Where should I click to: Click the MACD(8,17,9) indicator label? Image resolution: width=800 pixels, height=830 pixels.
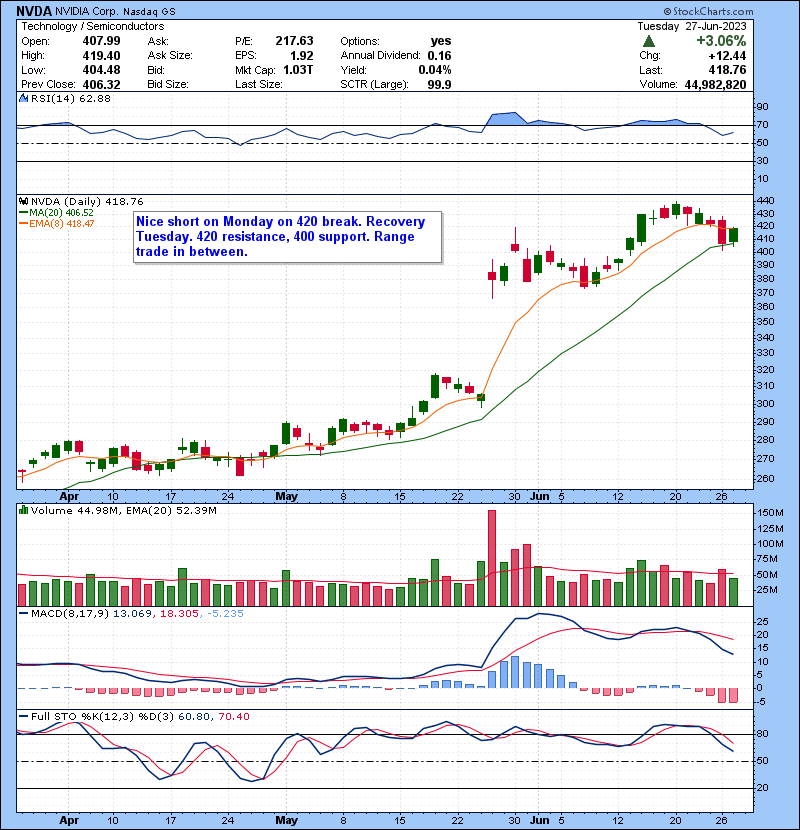(70, 614)
